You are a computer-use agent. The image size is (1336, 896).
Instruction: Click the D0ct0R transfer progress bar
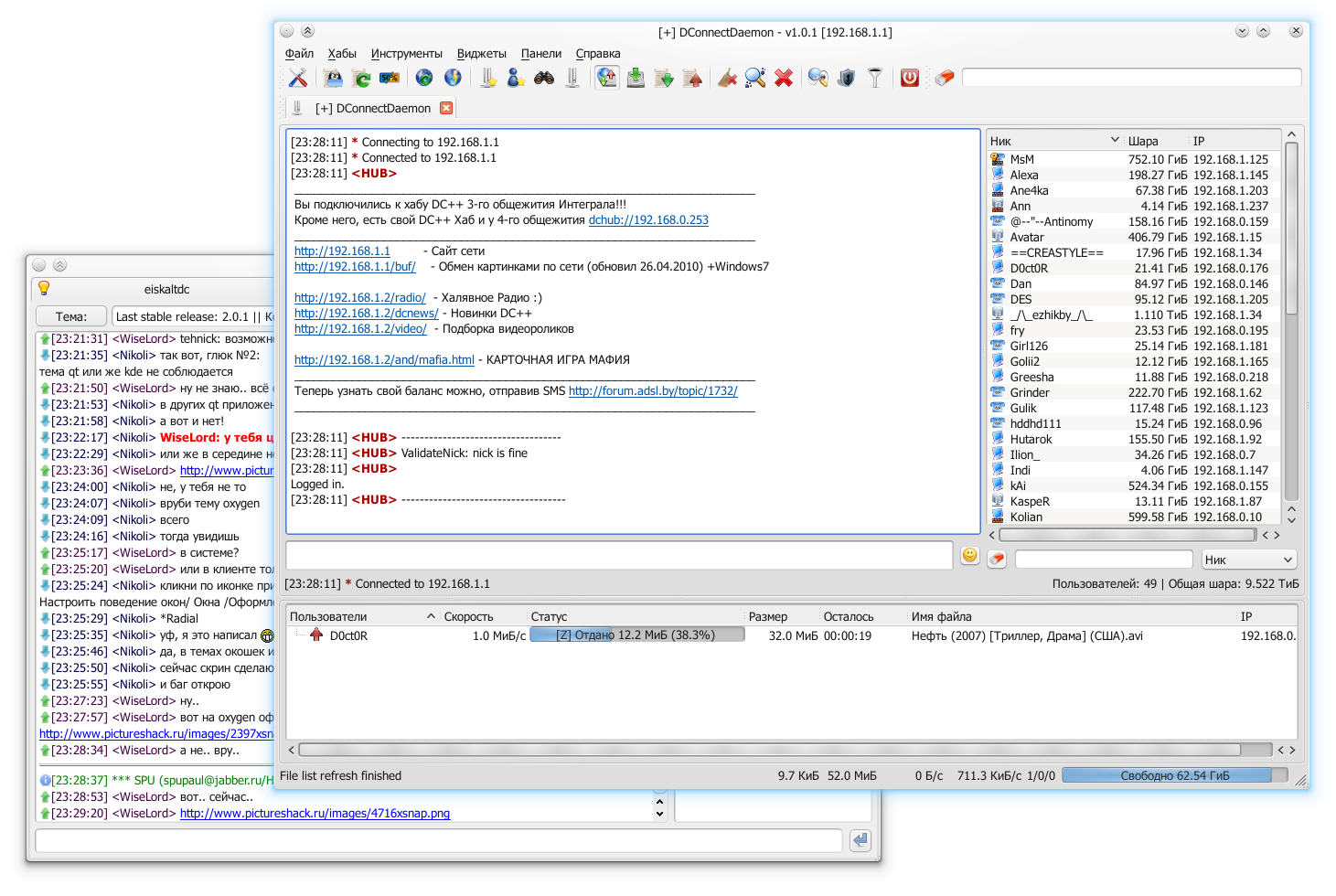point(636,635)
